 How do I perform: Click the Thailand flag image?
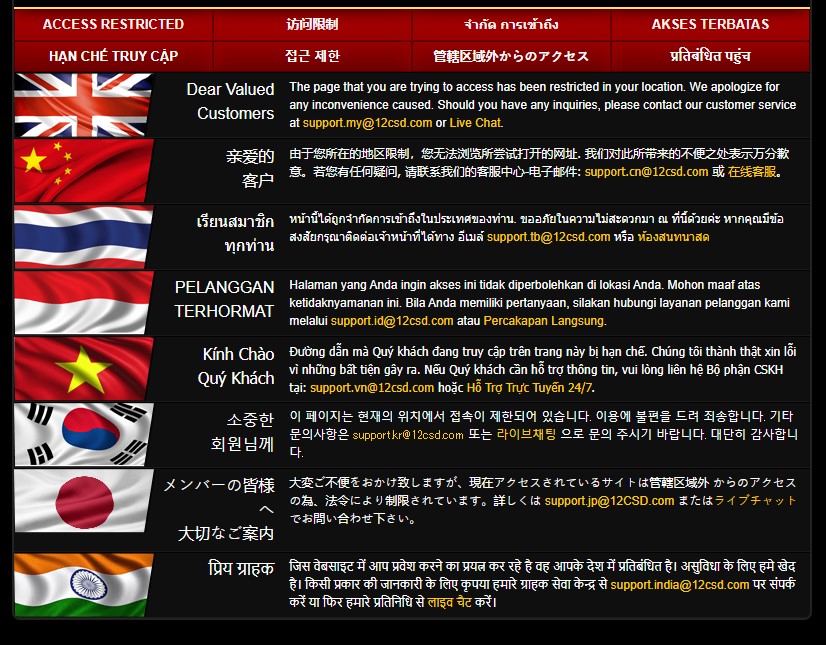82,237
